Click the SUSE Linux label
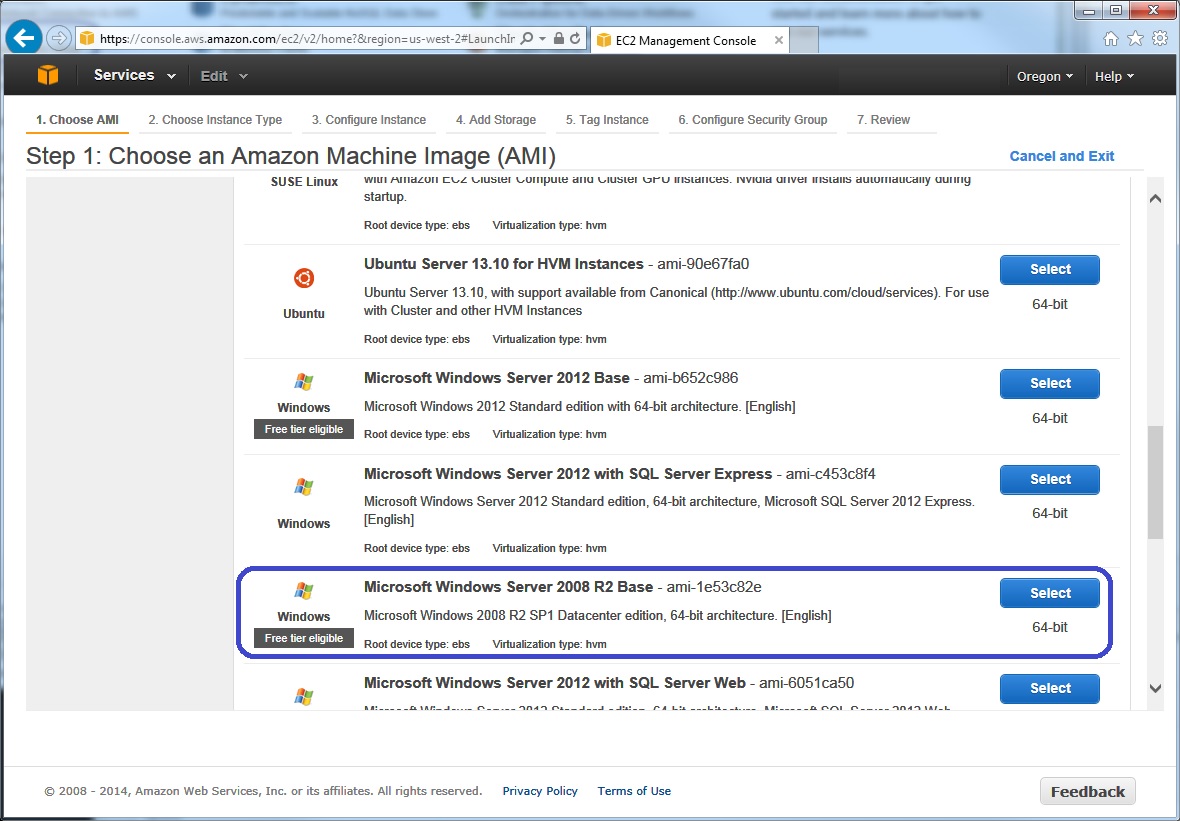Viewport: 1180px width, 821px height. point(304,182)
